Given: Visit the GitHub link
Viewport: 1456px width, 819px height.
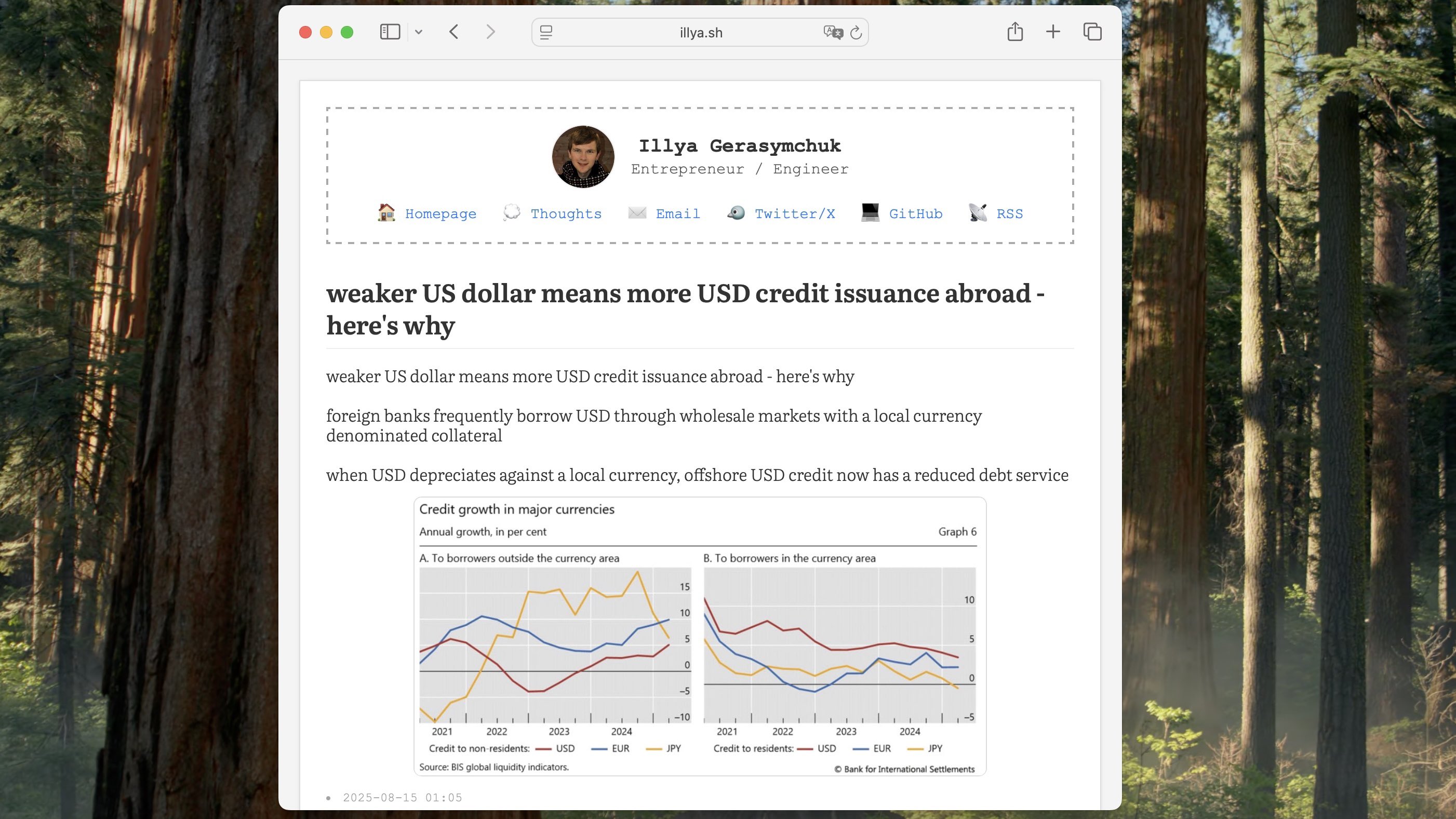Looking at the screenshot, I should click(915, 213).
